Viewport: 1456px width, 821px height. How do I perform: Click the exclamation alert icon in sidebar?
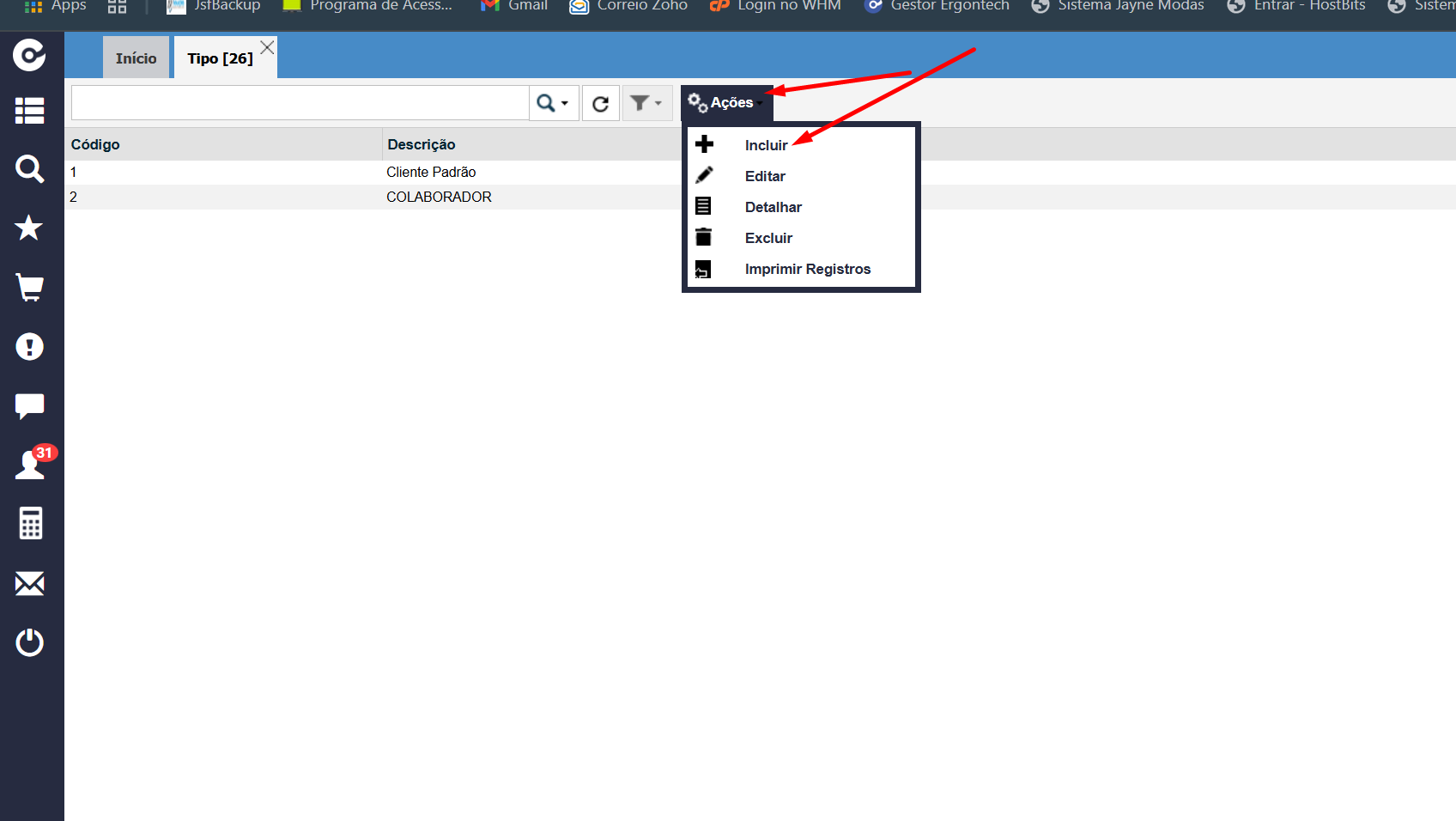(x=29, y=346)
